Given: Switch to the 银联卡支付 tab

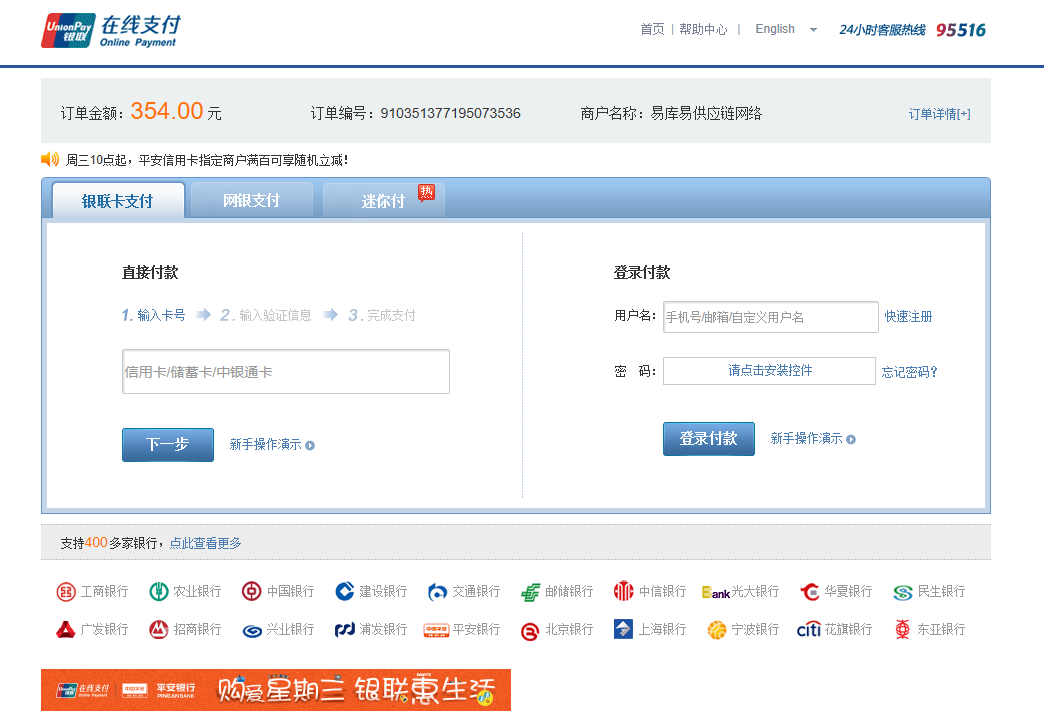Looking at the screenshot, I should [118, 200].
